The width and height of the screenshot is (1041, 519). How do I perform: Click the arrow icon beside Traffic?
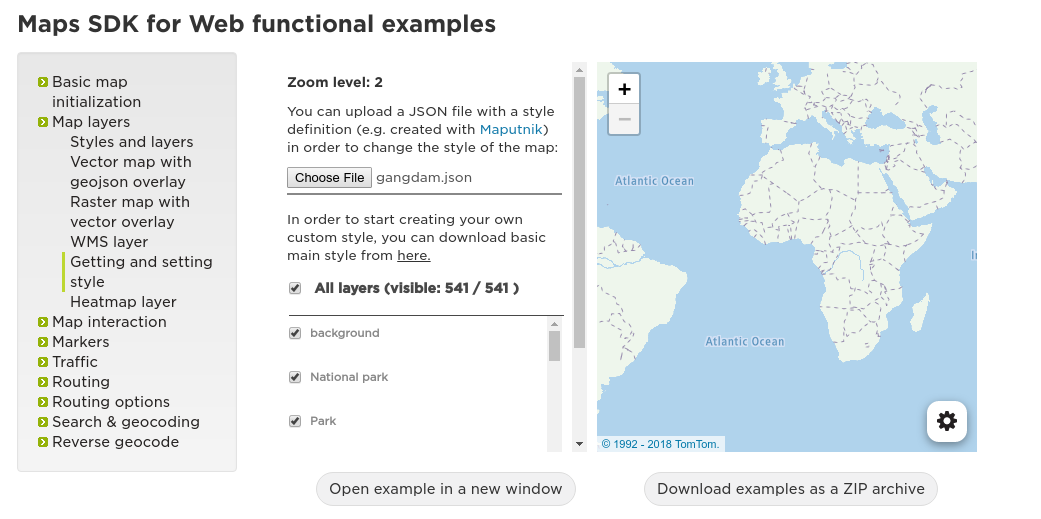tap(43, 362)
